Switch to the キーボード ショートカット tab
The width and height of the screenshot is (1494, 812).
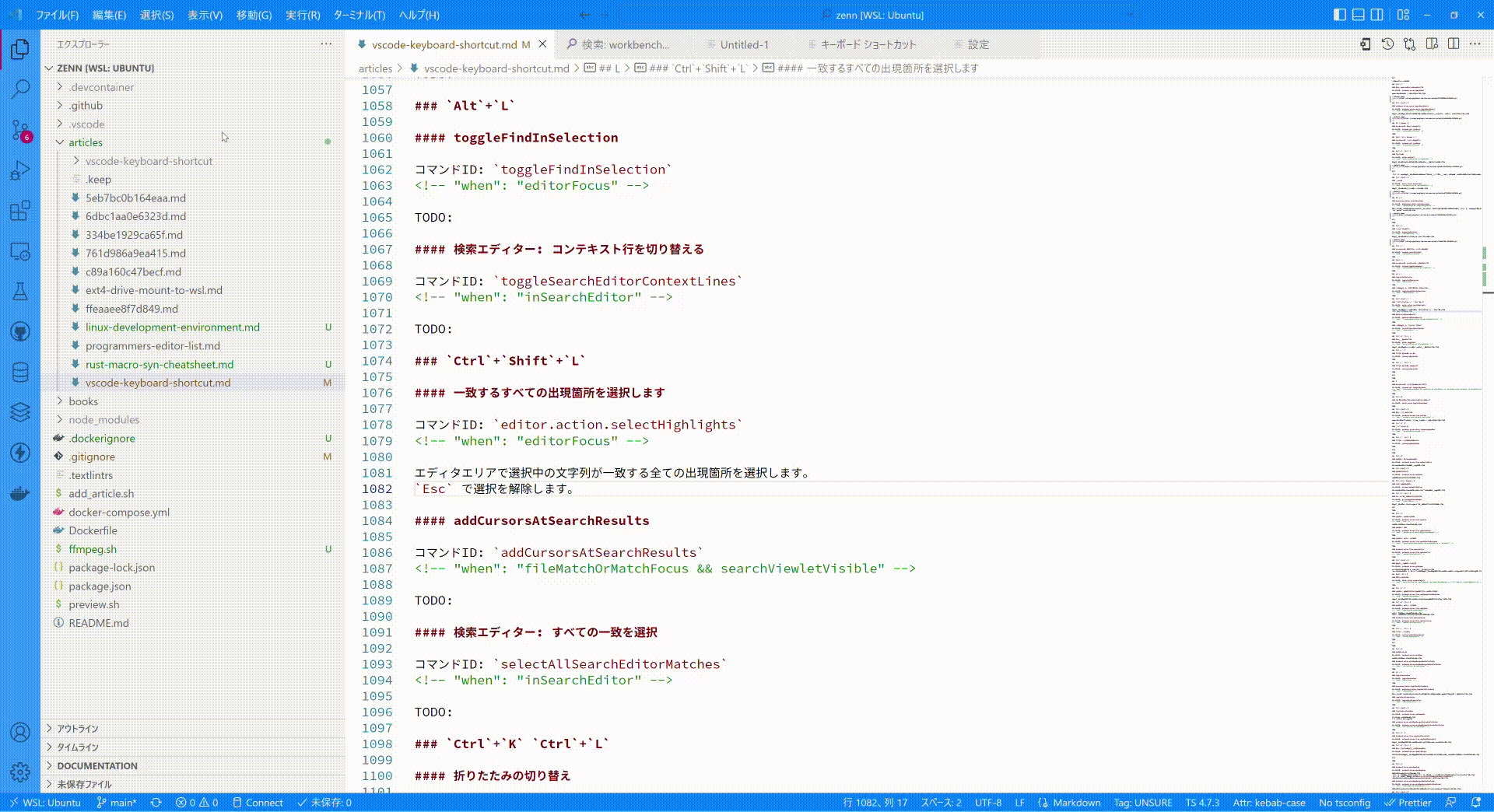868,44
